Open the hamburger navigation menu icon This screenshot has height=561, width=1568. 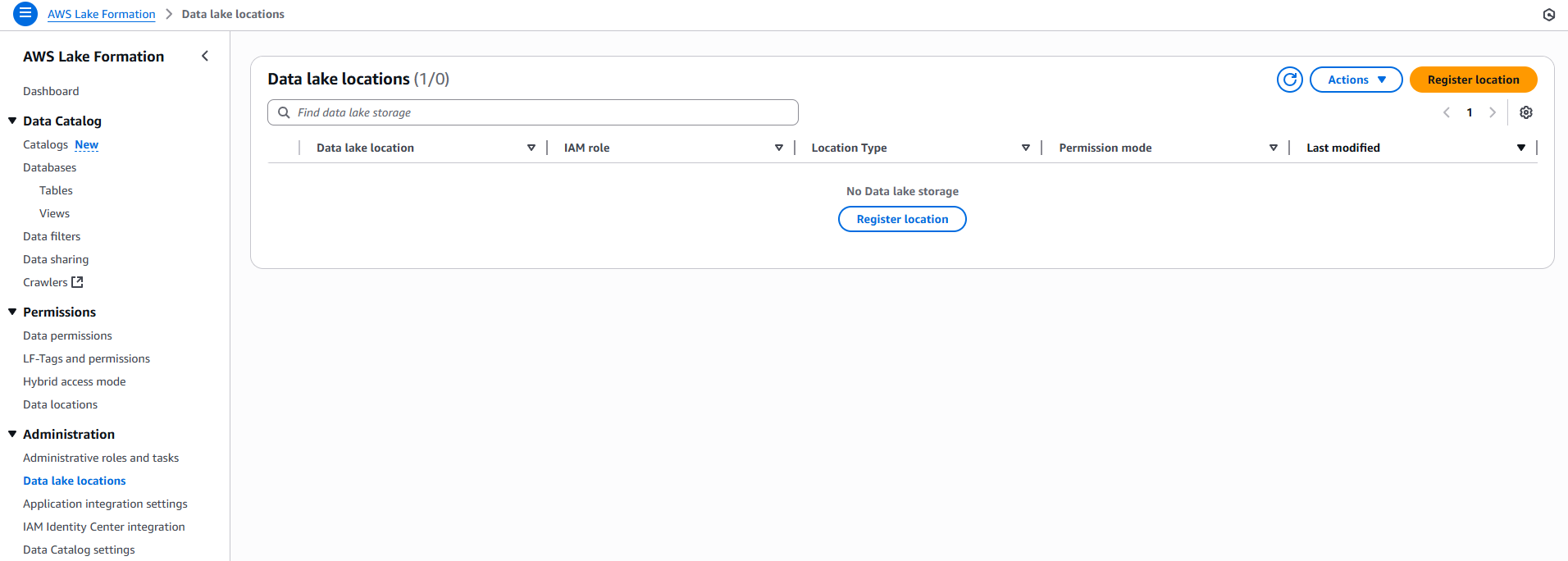click(25, 14)
